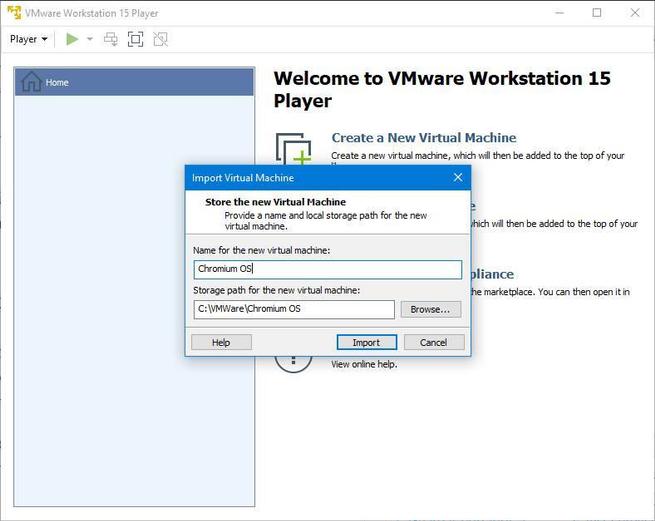Click the new virtual machine plus icon
Screen dimensions: 655x521
point(294,150)
